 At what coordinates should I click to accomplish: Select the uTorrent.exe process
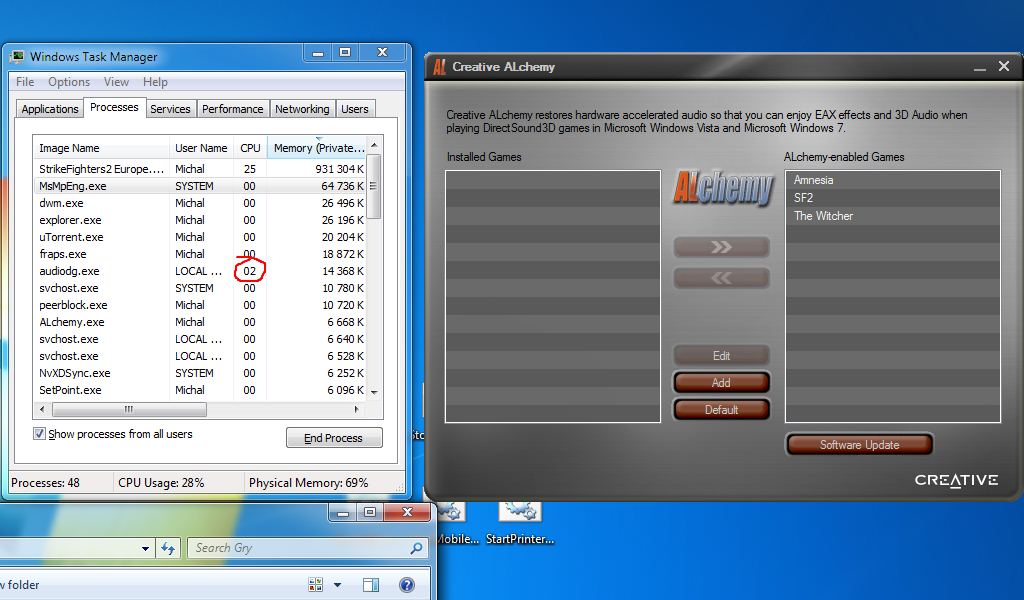(x=200, y=237)
